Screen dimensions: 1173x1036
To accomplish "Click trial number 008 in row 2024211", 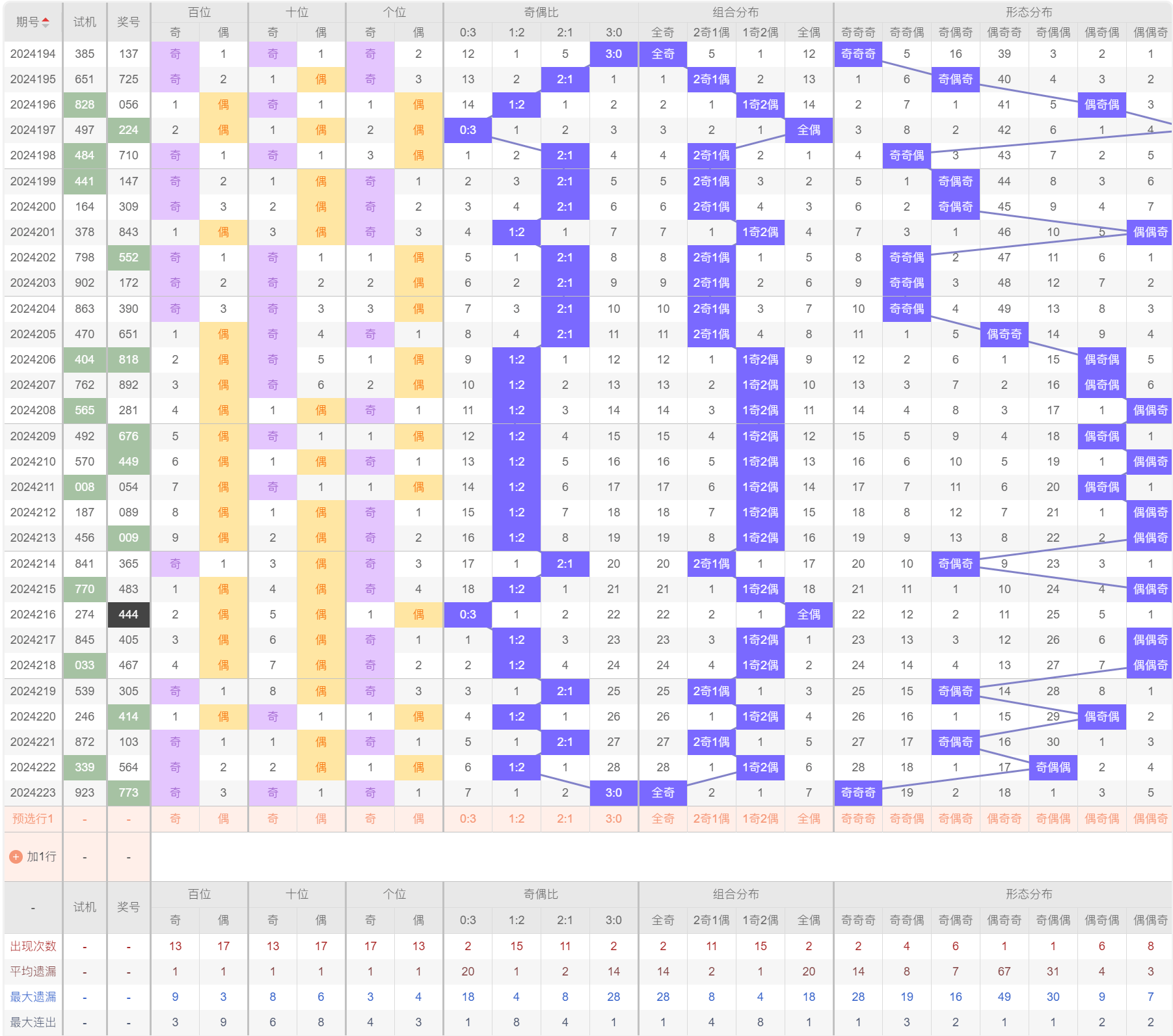I will [85, 487].
